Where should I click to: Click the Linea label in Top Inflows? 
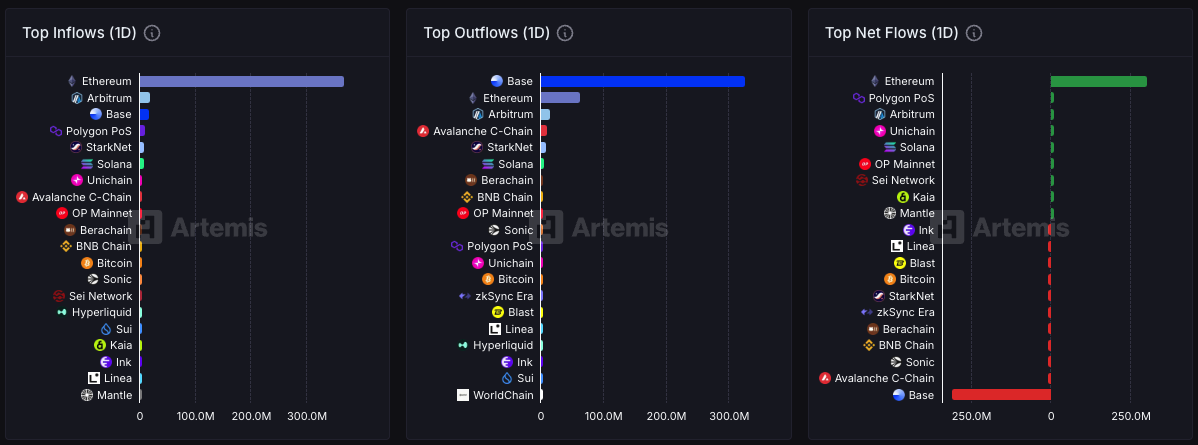tap(118, 378)
